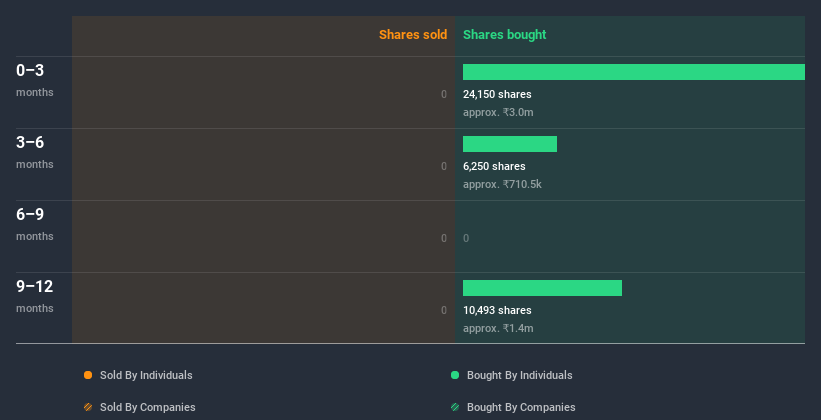This screenshot has width=821, height=420.
Task: Click the Shares bought column header
Action: tap(505, 35)
